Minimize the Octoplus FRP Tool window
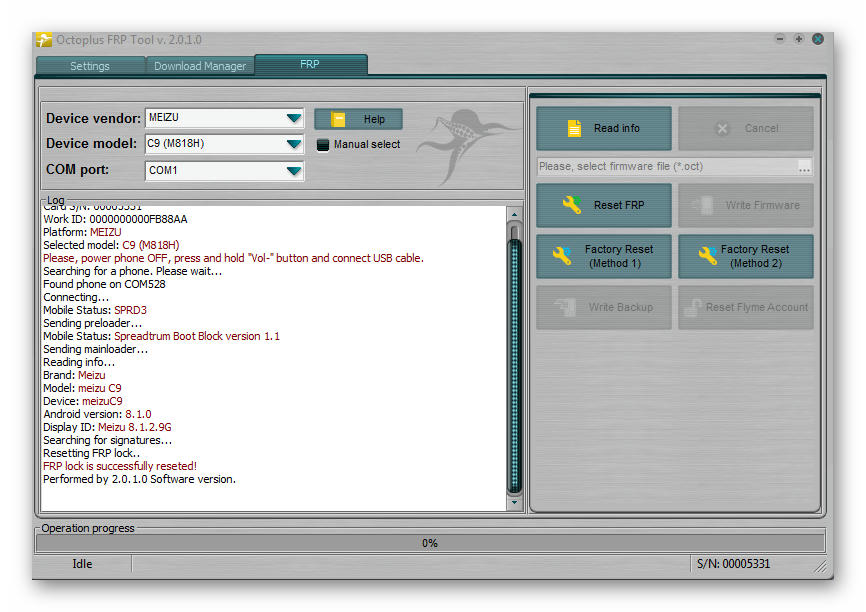 click(780, 39)
